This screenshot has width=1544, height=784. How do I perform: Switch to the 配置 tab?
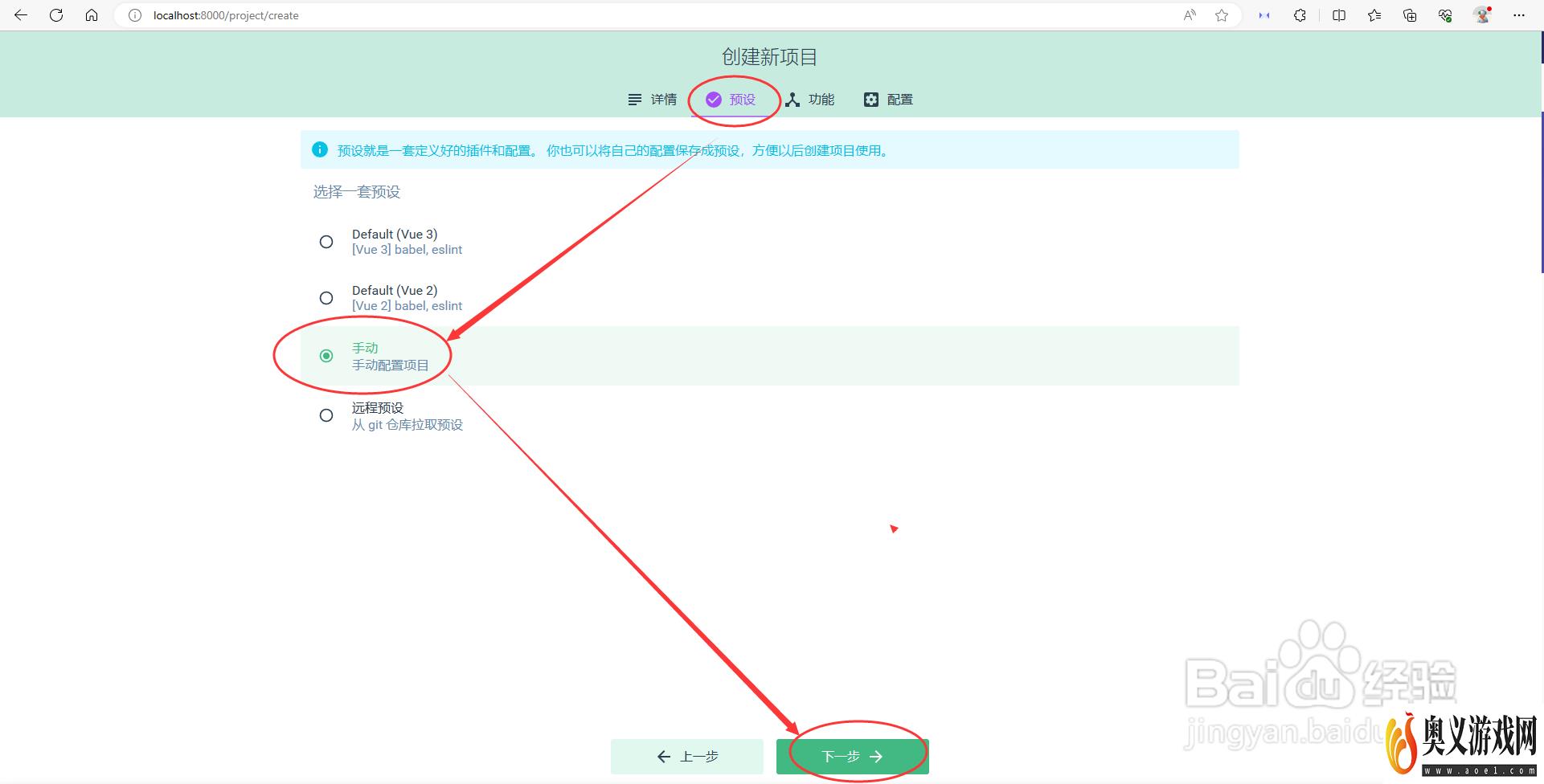[x=888, y=100]
